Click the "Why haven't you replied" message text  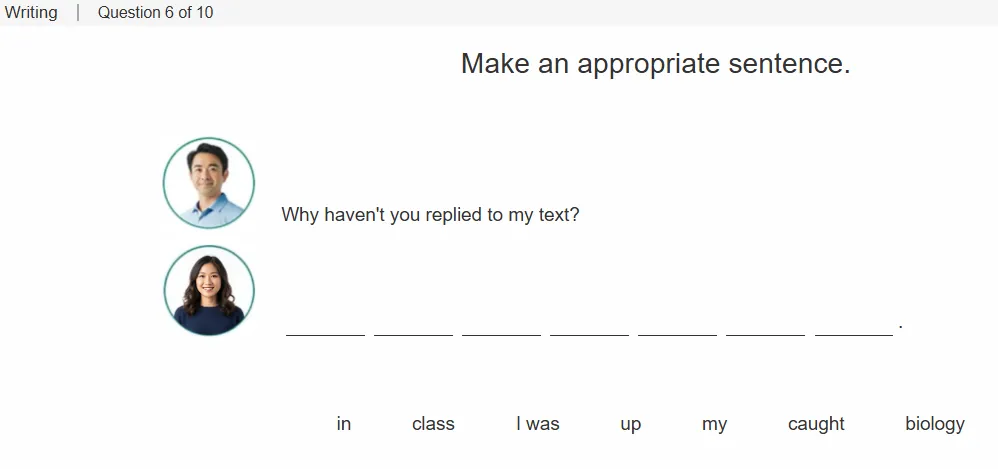[x=430, y=214]
